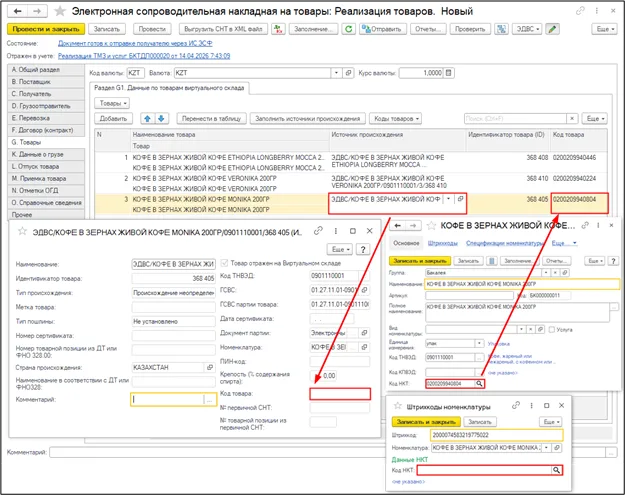Switch to Штрихкоды tab in nomenclature window
Image resolution: width=625 pixels, height=495 pixels.
442,243
